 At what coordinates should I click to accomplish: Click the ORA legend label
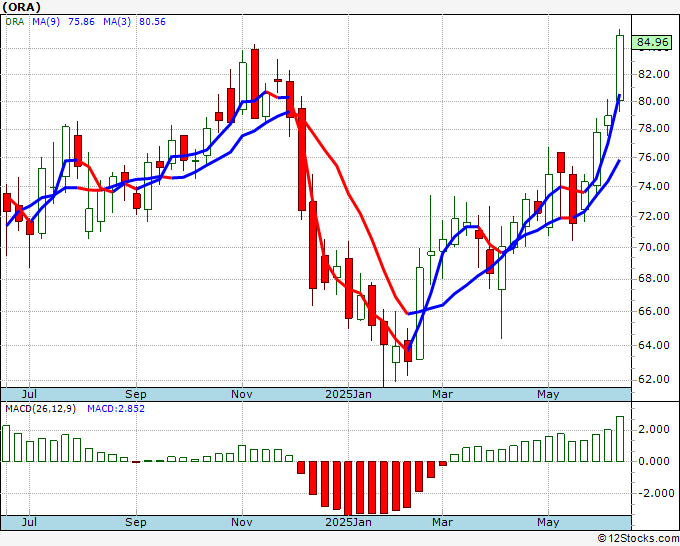click(15, 22)
